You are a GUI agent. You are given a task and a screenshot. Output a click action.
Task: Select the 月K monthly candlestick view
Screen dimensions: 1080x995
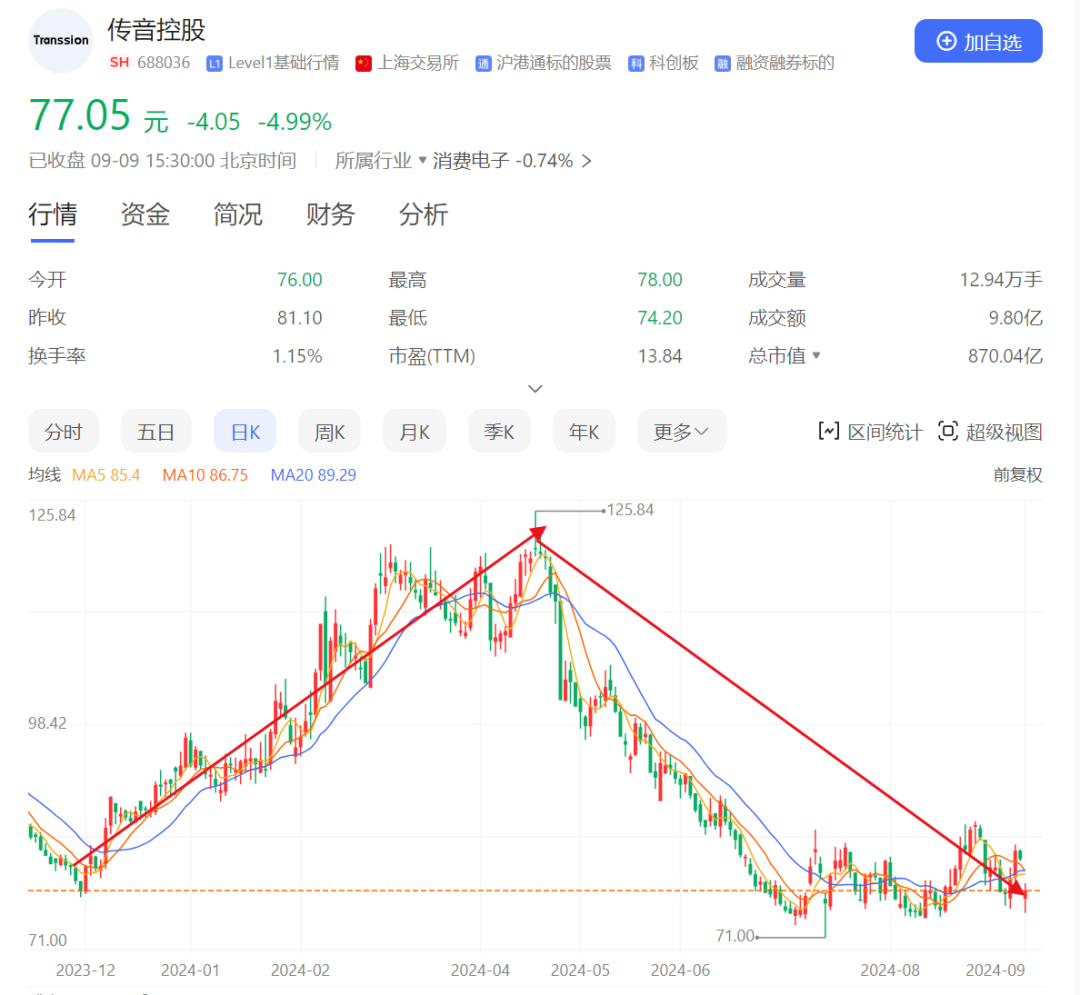[415, 432]
